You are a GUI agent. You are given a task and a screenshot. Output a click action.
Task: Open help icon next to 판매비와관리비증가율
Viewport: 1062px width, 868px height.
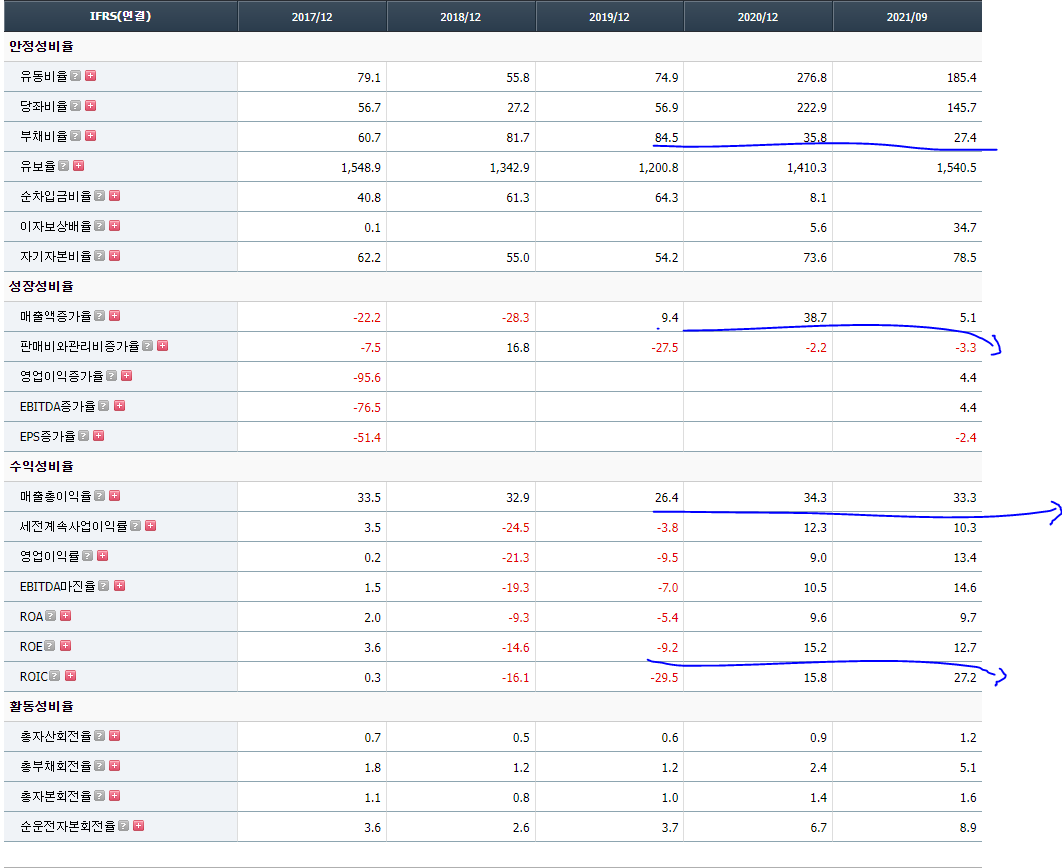pos(148,345)
